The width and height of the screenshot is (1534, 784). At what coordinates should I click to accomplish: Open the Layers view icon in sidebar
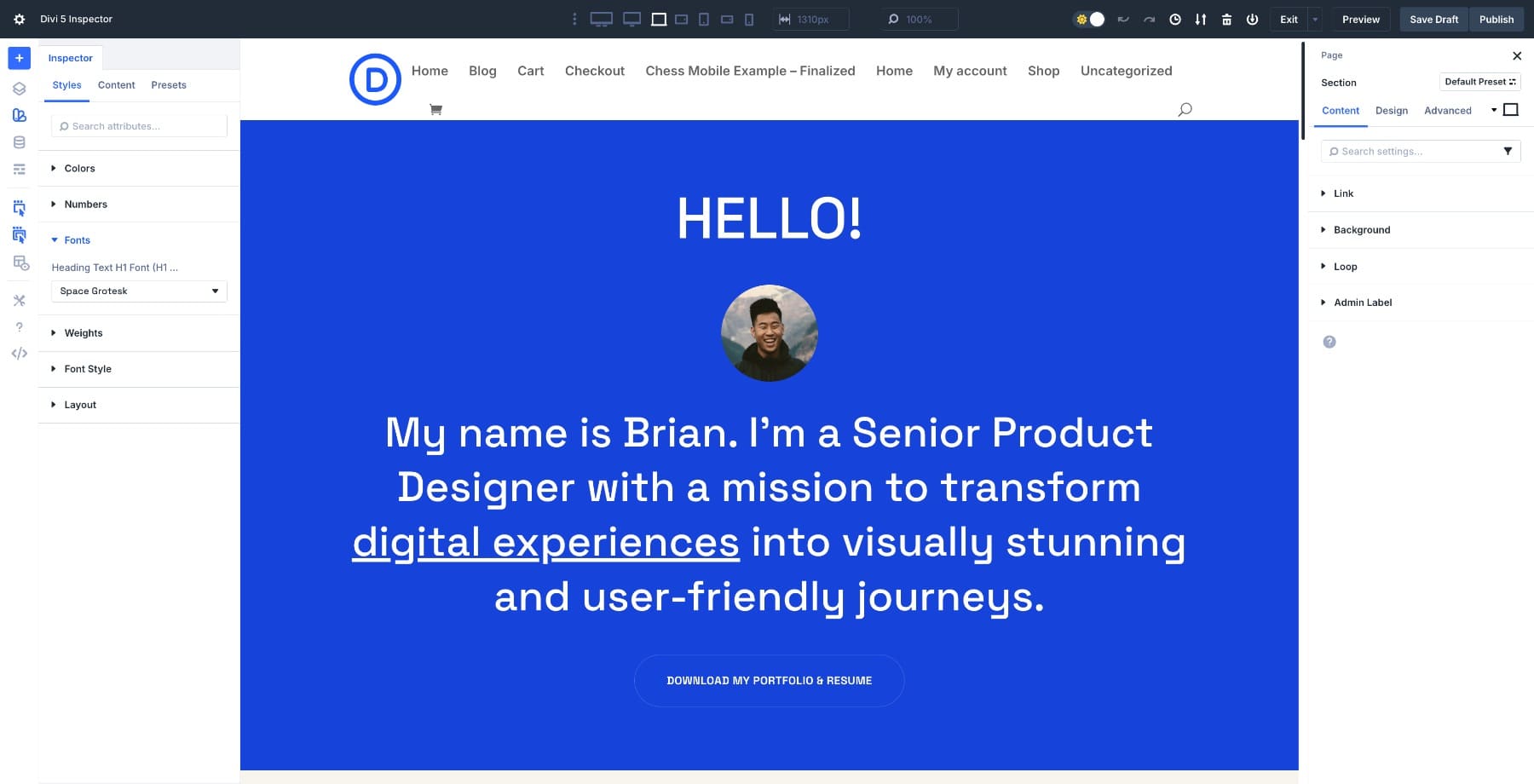point(19,89)
